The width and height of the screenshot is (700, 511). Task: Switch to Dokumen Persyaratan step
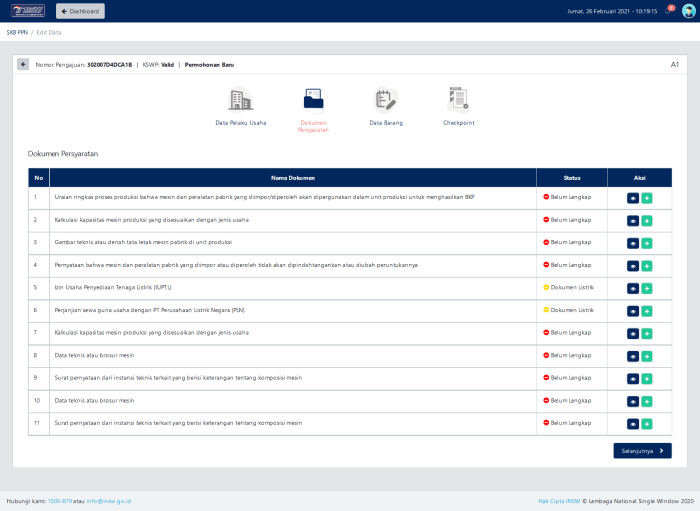[313, 100]
